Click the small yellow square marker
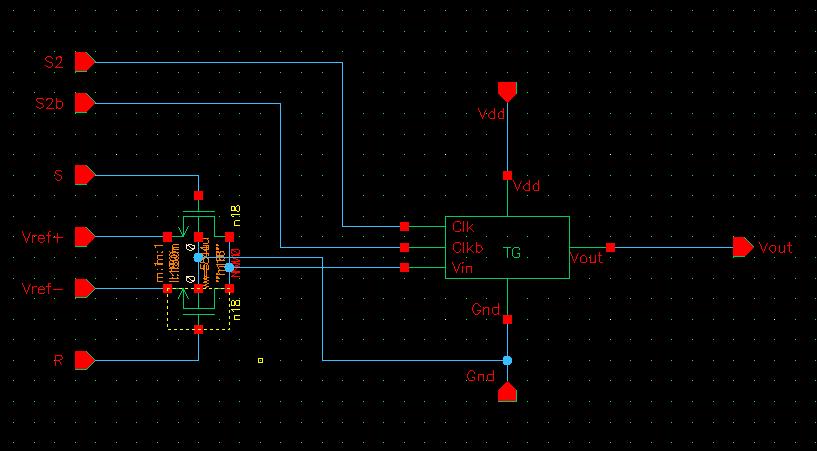The image size is (817, 451). point(261,360)
